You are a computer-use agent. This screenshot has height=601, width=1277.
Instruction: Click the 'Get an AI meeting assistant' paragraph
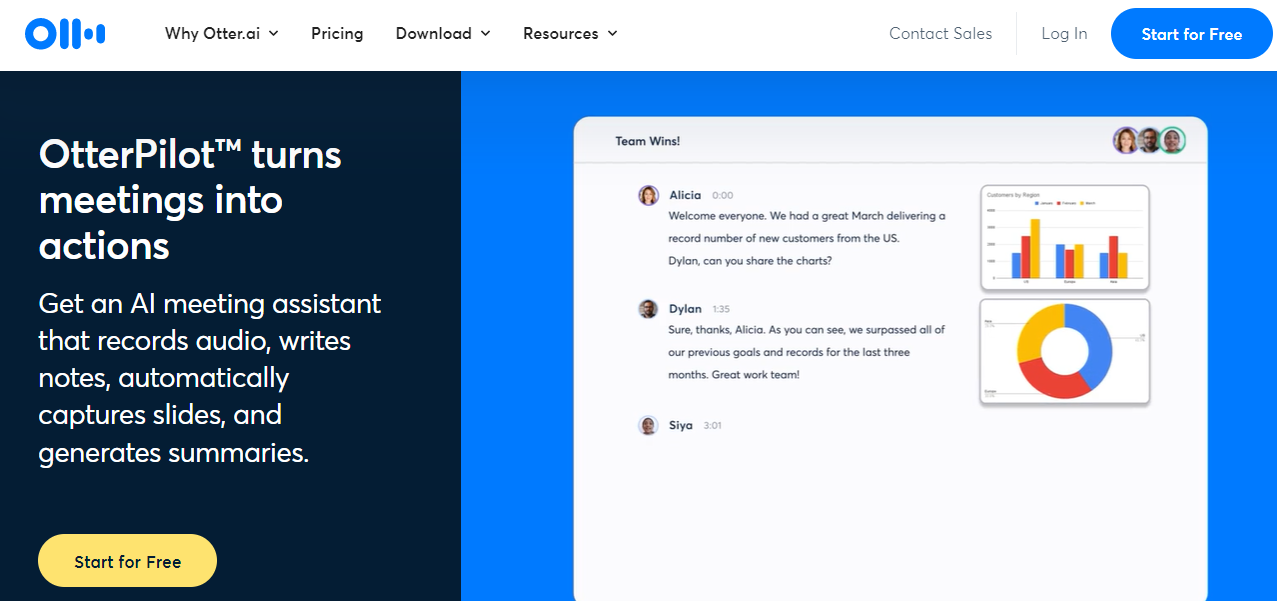[210, 378]
